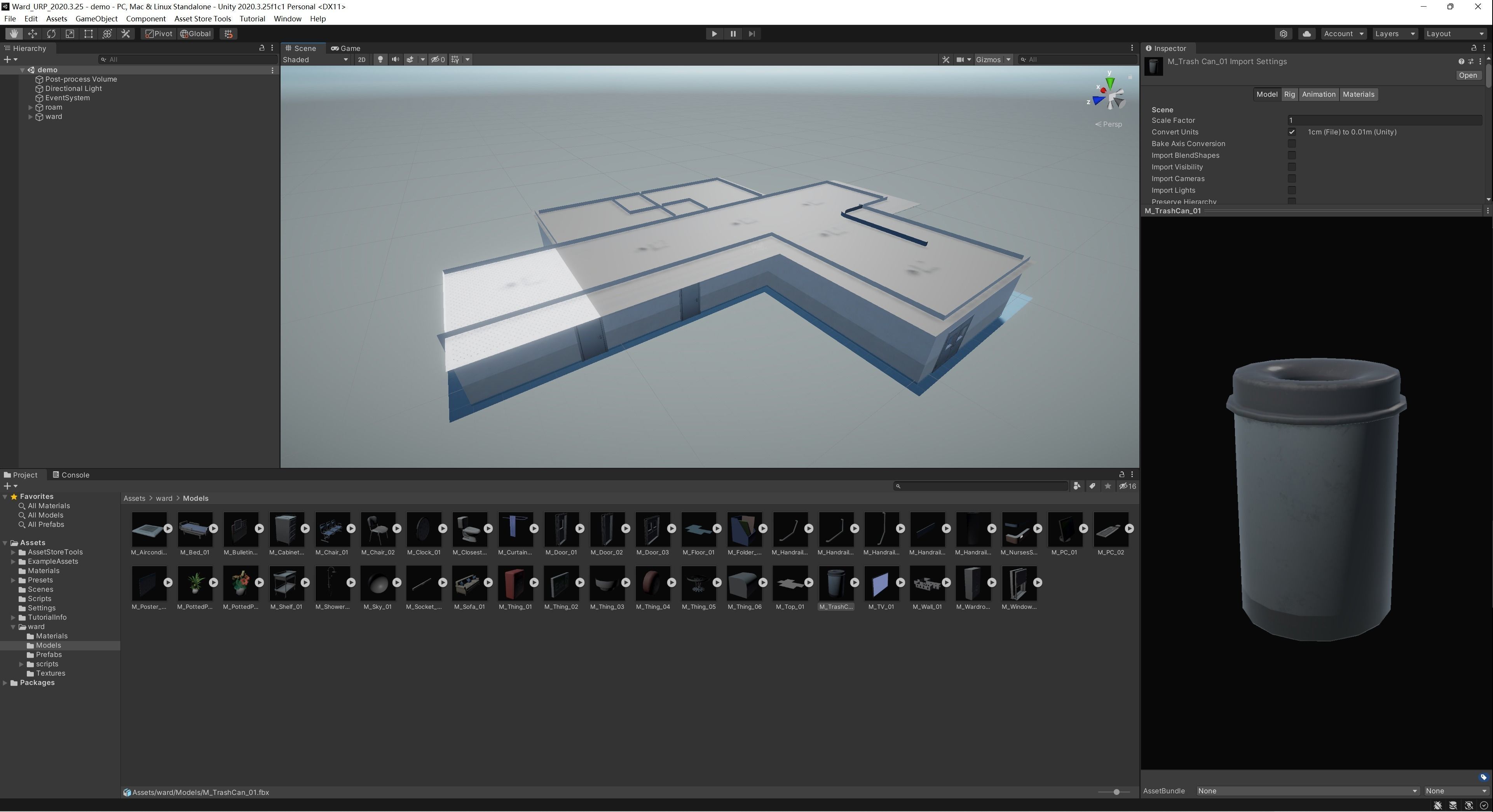Open Inspector help icon
This screenshot has width=1493, height=812.
[x=1460, y=61]
